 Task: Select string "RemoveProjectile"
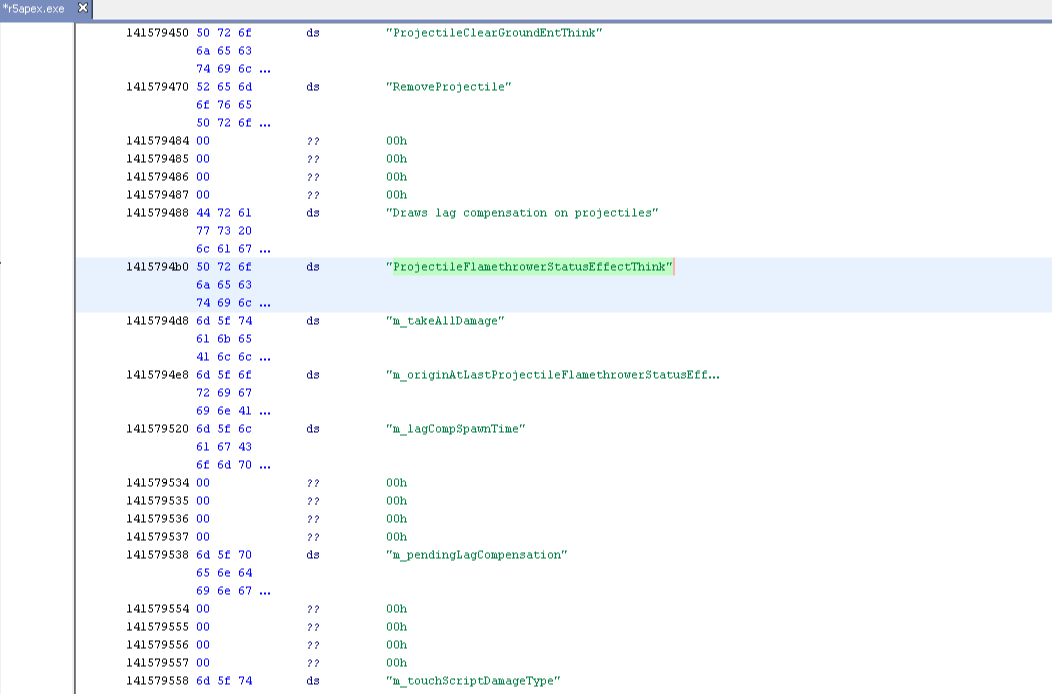448,87
